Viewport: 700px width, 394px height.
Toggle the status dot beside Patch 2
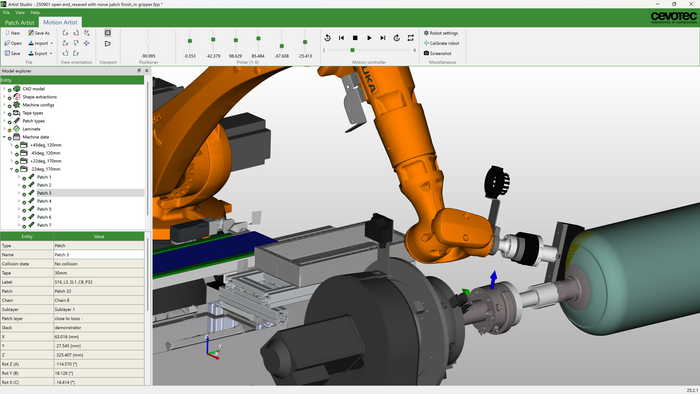(24, 186)
